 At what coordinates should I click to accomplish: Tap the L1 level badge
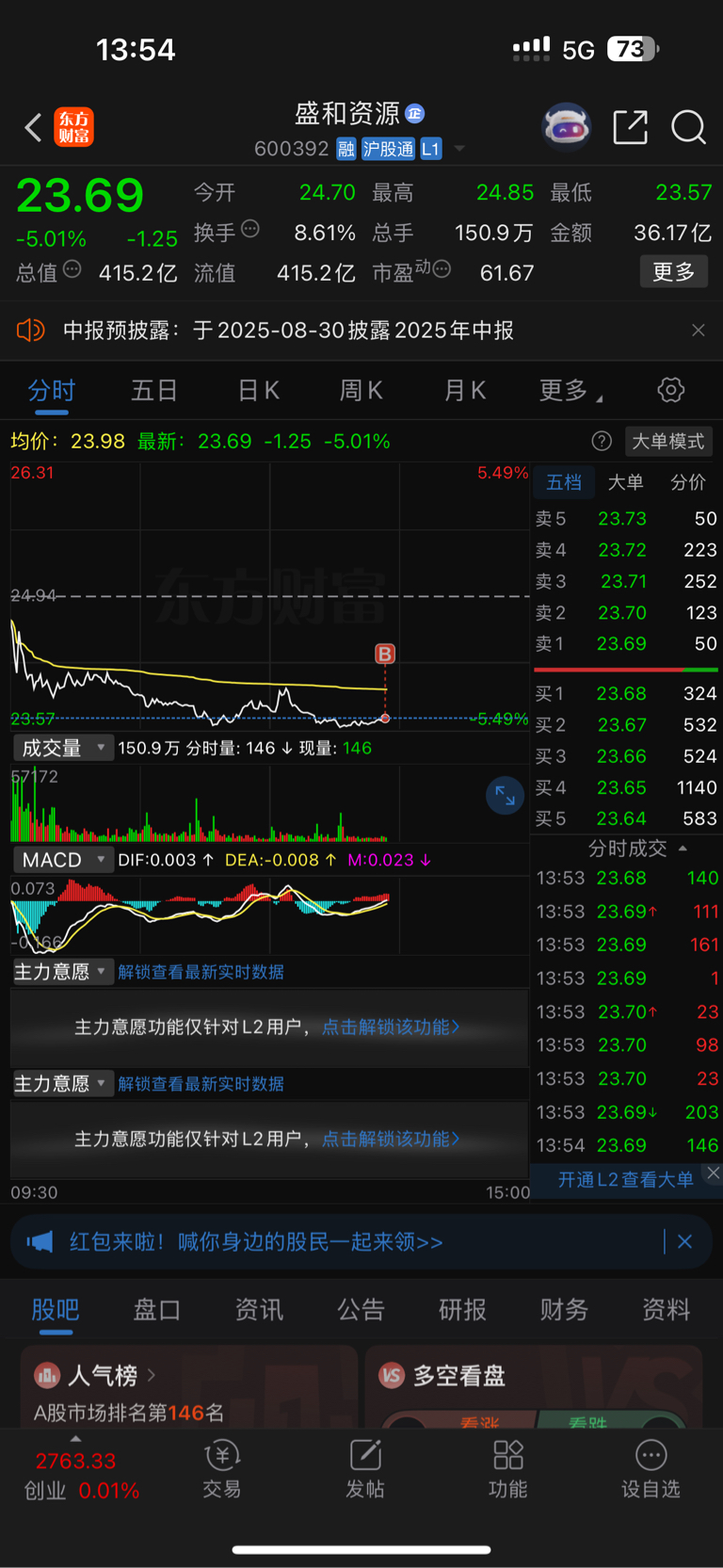(x=430, y=149)
